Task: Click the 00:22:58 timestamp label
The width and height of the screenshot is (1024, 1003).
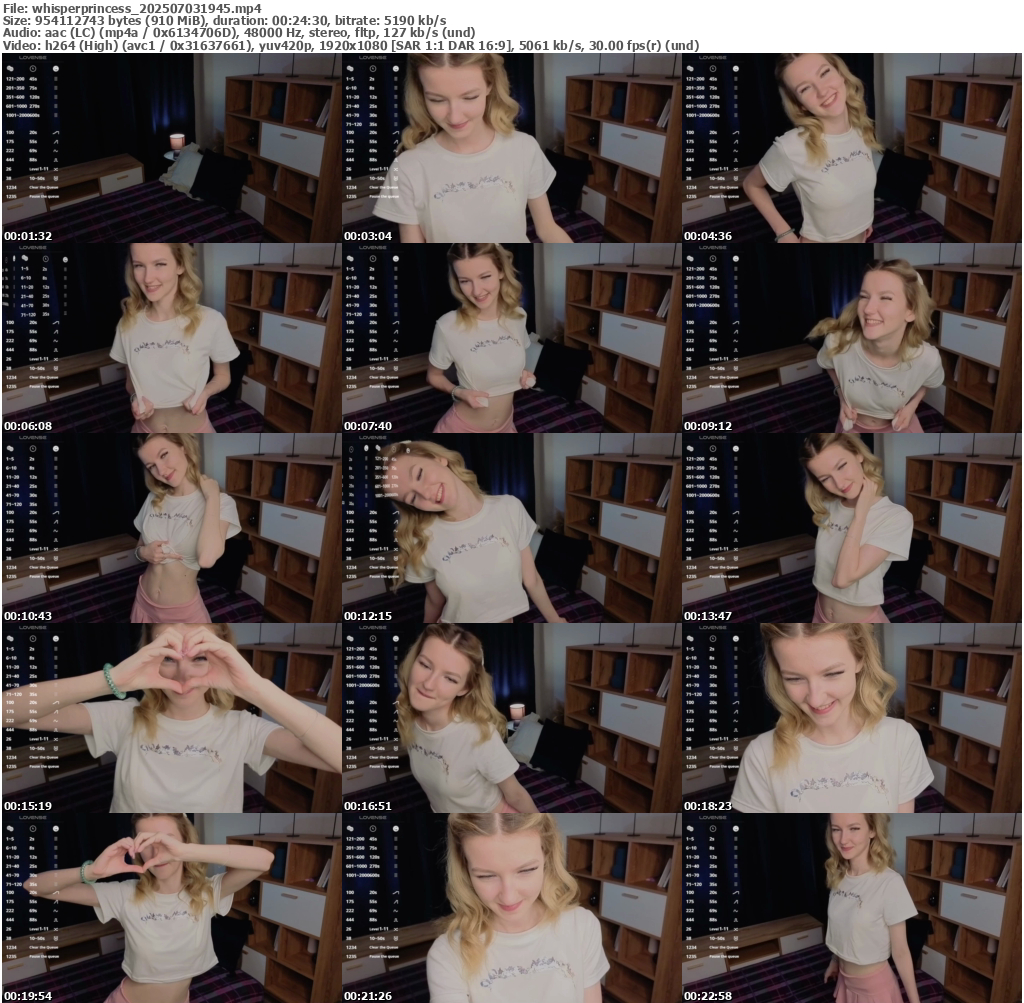Action: [x=708, y=996]
